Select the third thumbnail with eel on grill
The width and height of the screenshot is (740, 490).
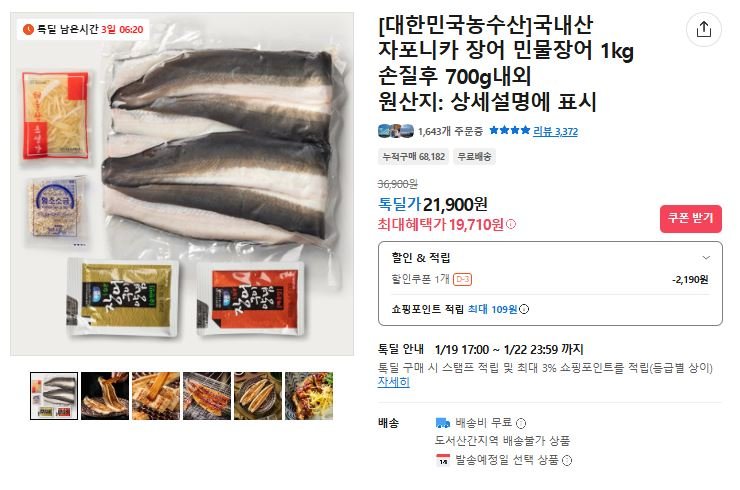156,396
